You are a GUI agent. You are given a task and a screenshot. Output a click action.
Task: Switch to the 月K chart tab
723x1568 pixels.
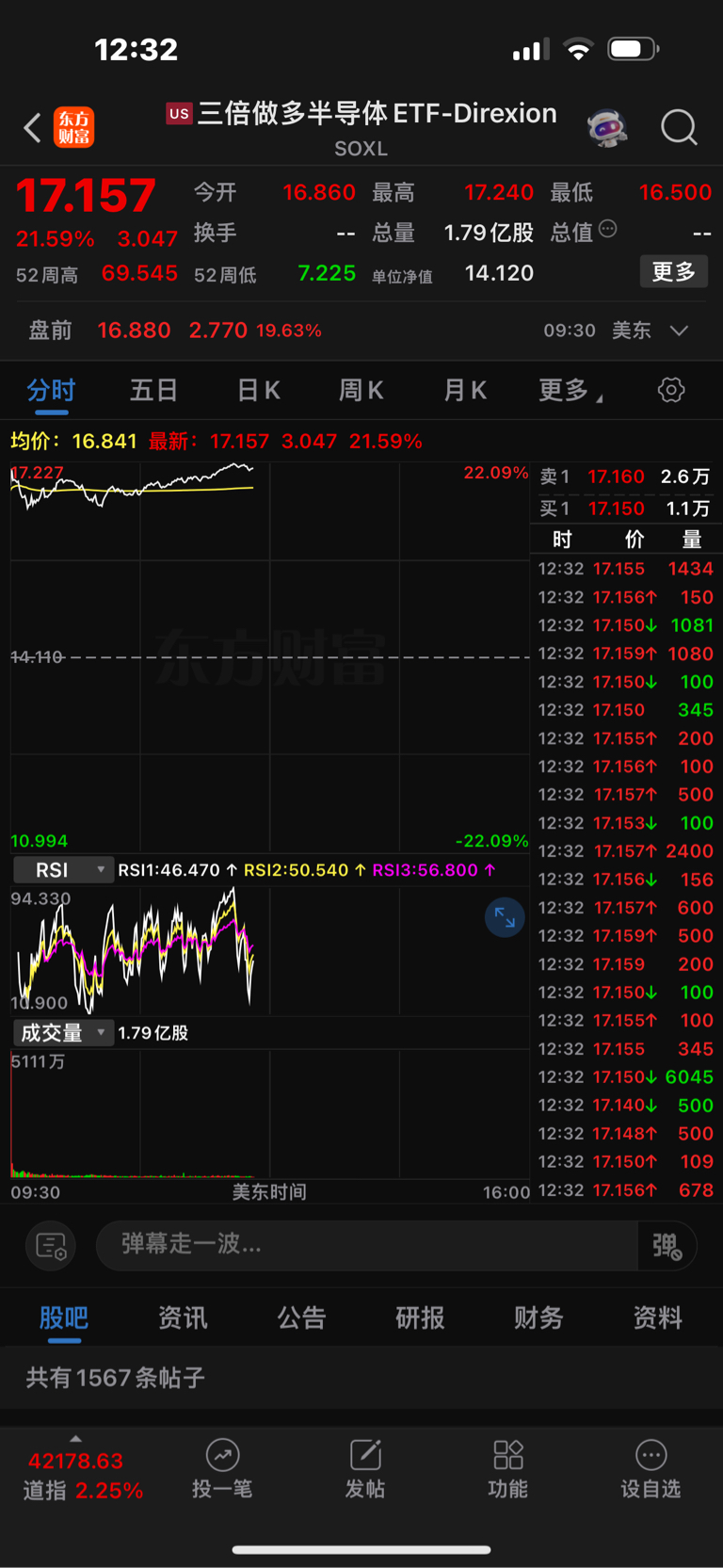tap(465, 391)
